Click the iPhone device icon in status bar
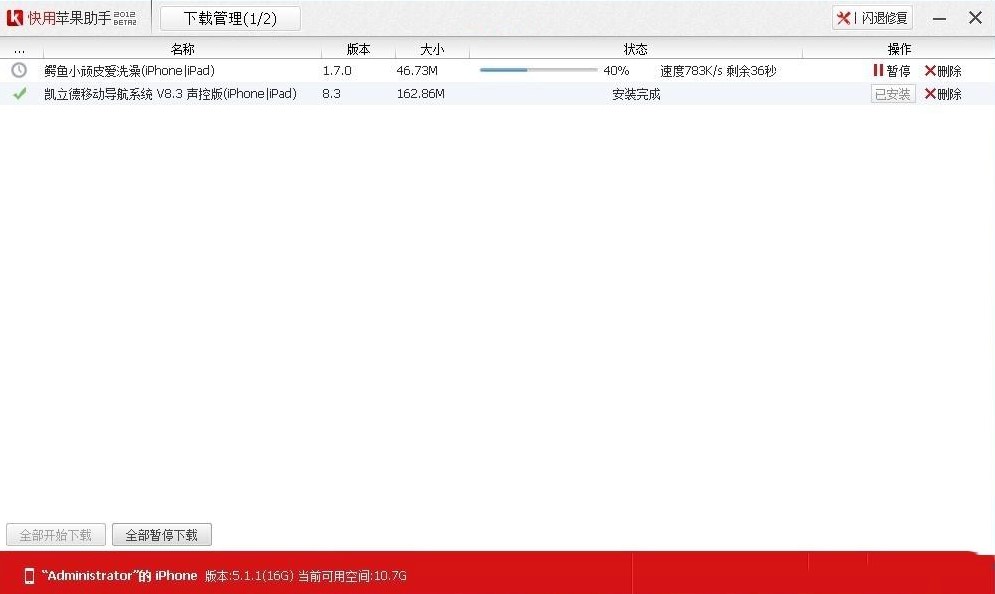Viewport: 995px width, 594px height. 29,576
